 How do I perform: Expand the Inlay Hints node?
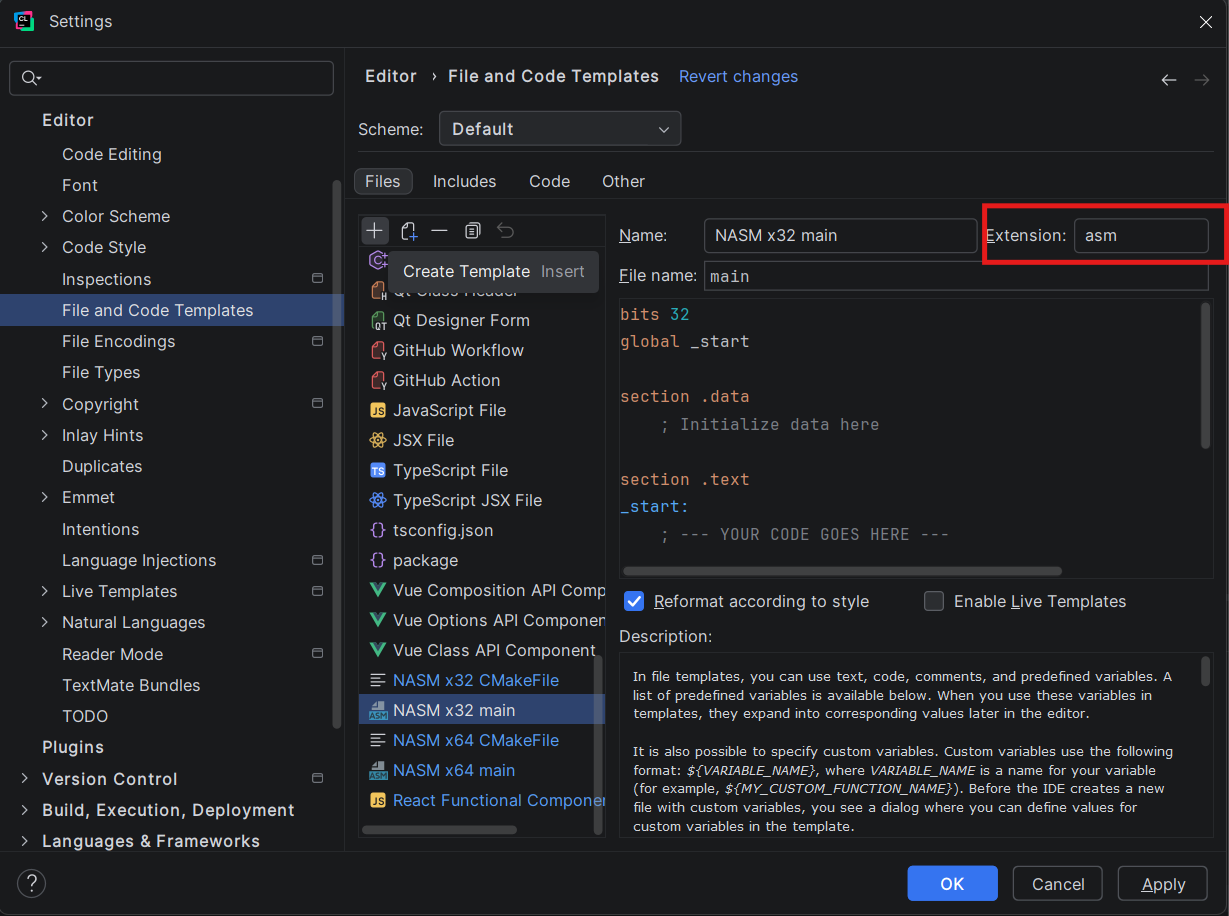(45, 435)
